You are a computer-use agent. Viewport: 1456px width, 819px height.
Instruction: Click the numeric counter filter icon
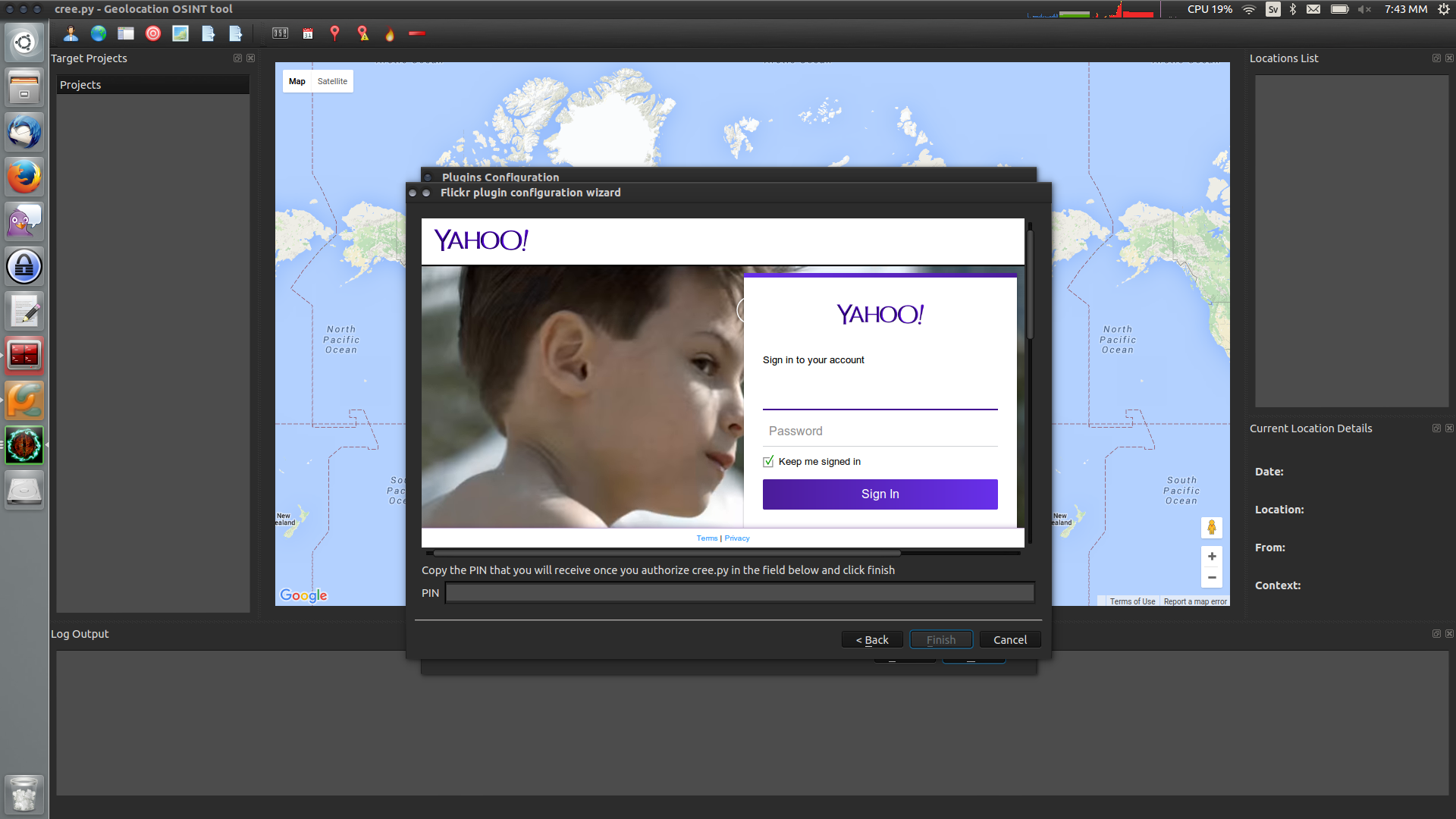(281, 33)
